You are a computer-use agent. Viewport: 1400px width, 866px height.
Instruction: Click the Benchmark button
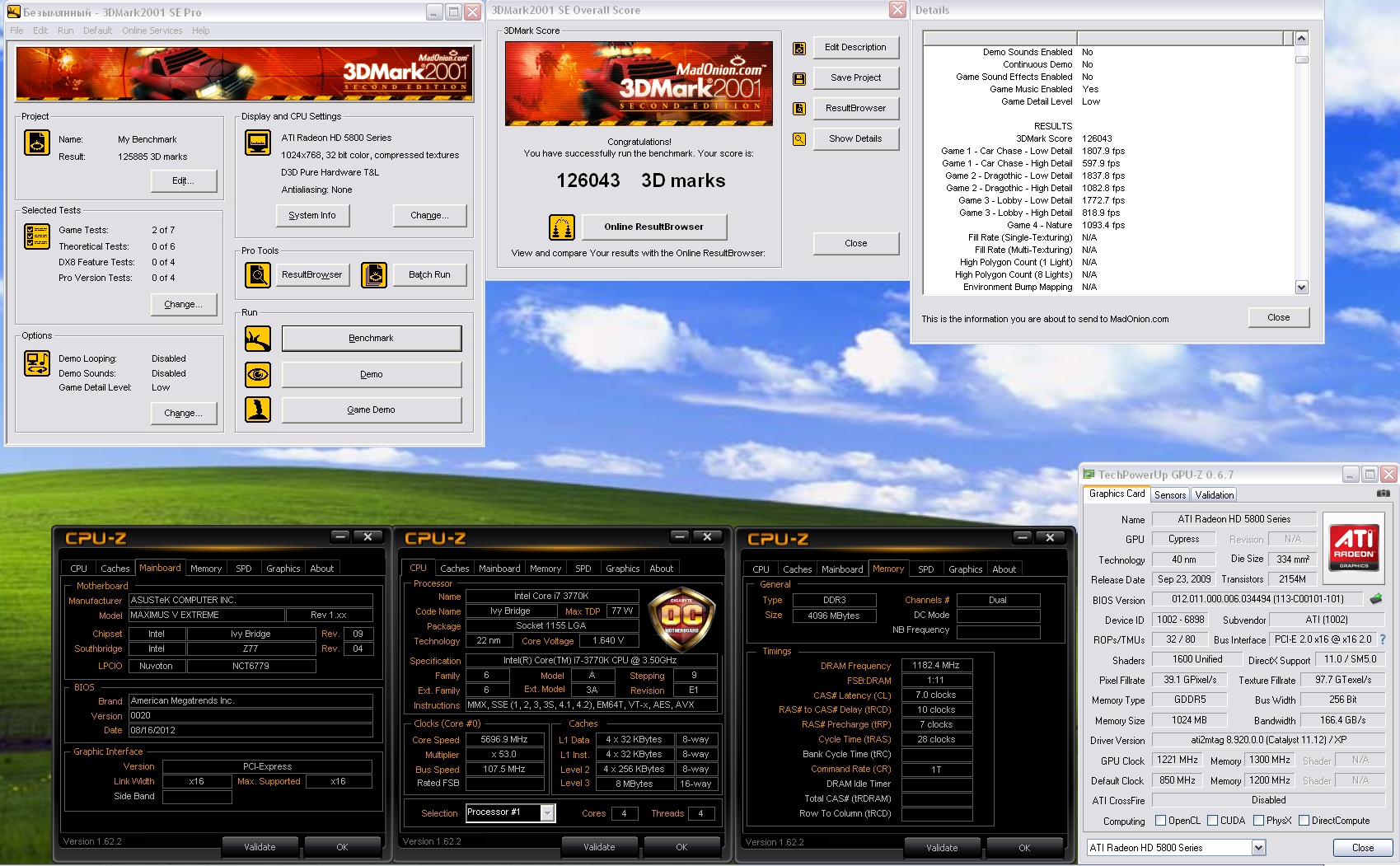(x=372, y=339)
